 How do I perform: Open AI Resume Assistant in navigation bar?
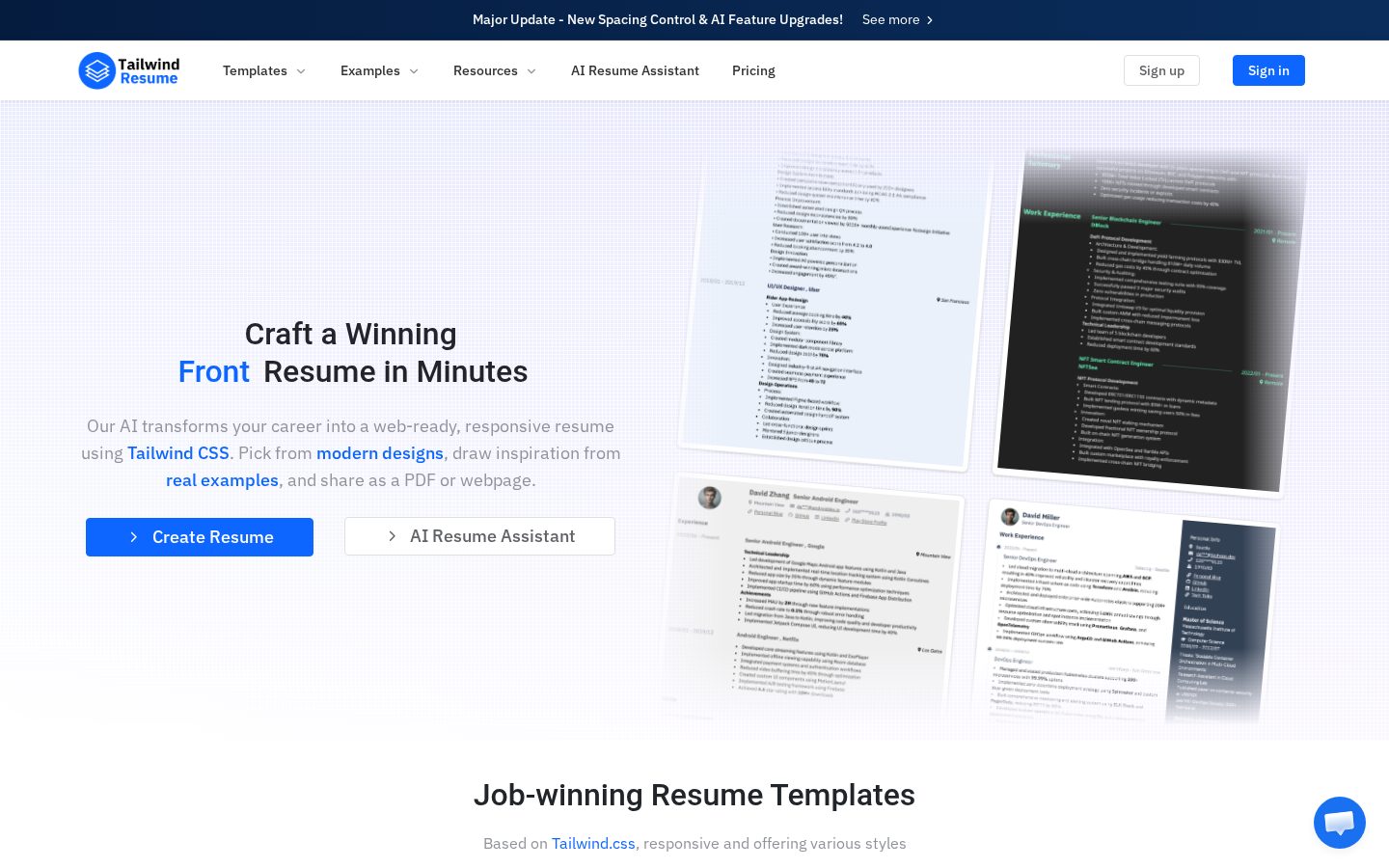[635, 70]
